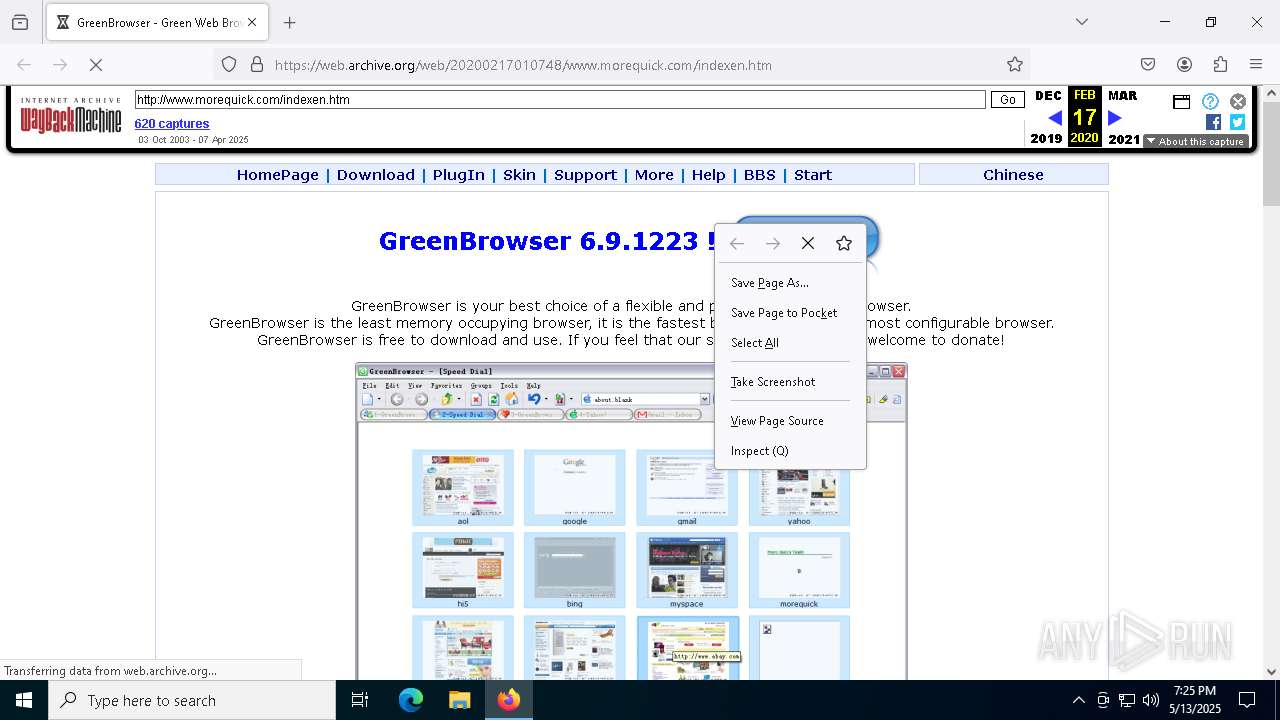The height and width of the screenshot is (720, 1280).
Task: Save to Pocket from the Firefox toolbar
Action: [1148, 64]
